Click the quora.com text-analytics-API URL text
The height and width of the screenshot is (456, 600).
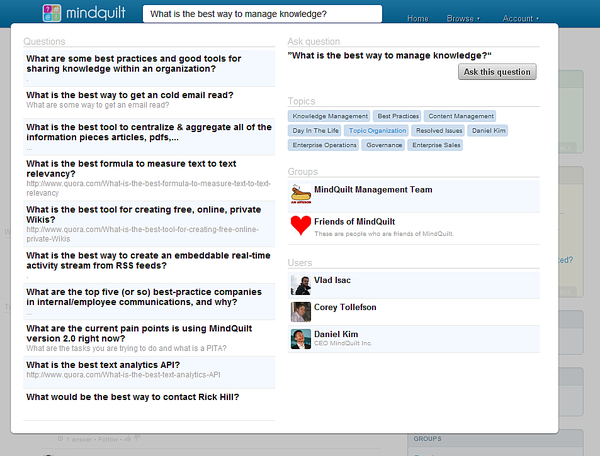coord(123,375)
